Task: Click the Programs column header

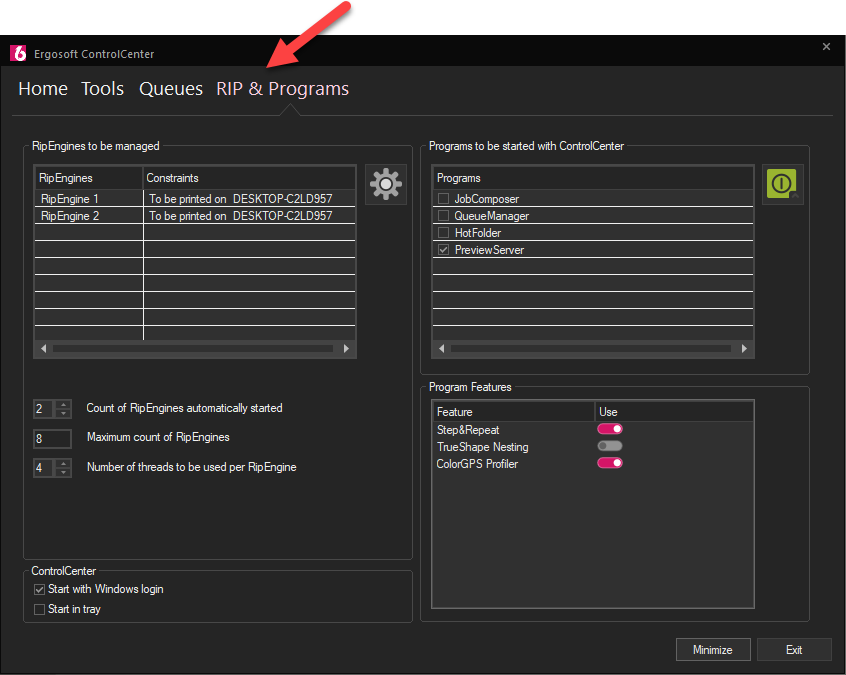Action: [x=593, y=178]
